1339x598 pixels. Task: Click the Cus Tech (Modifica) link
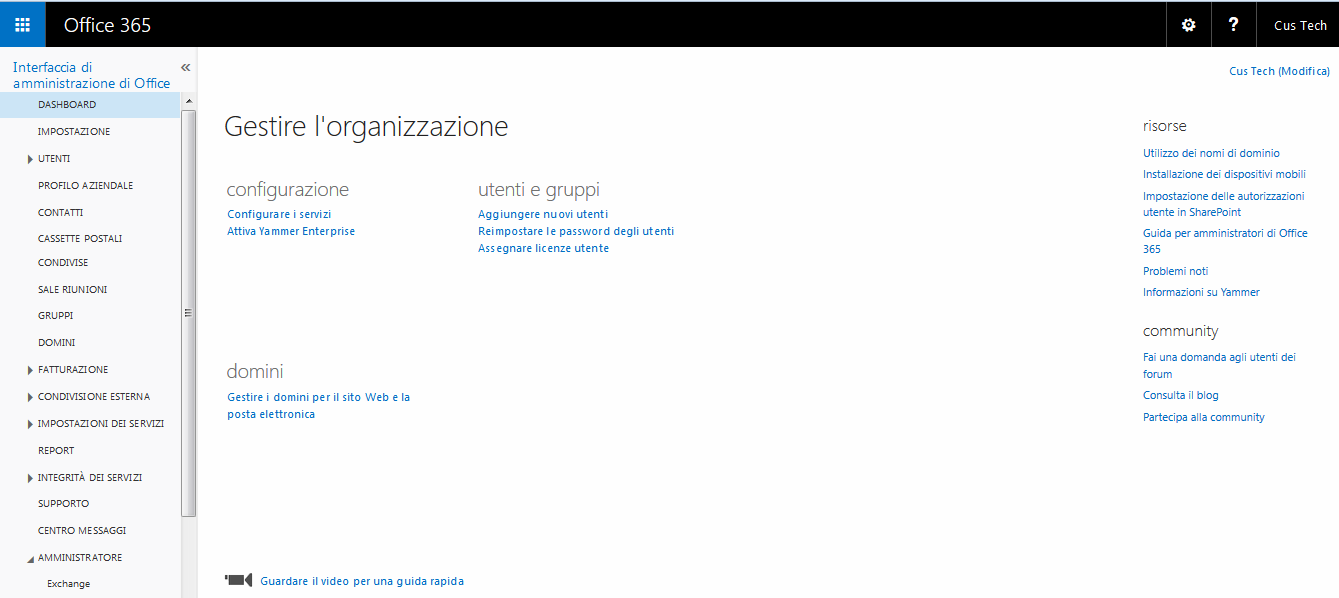tap(1279, 71)
